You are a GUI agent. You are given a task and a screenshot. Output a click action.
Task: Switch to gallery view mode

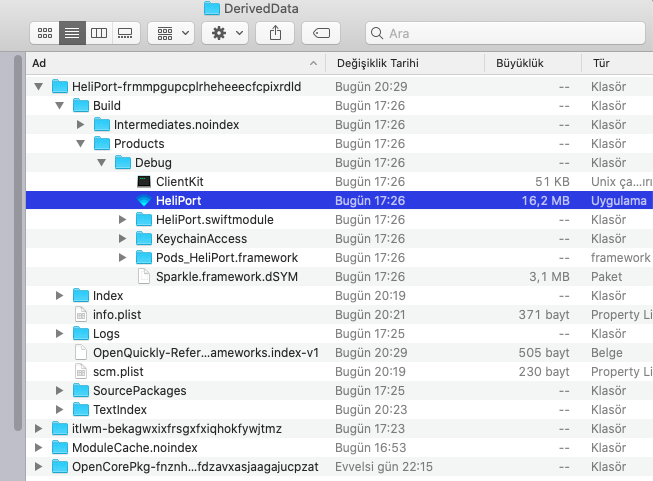click(125, 33)
